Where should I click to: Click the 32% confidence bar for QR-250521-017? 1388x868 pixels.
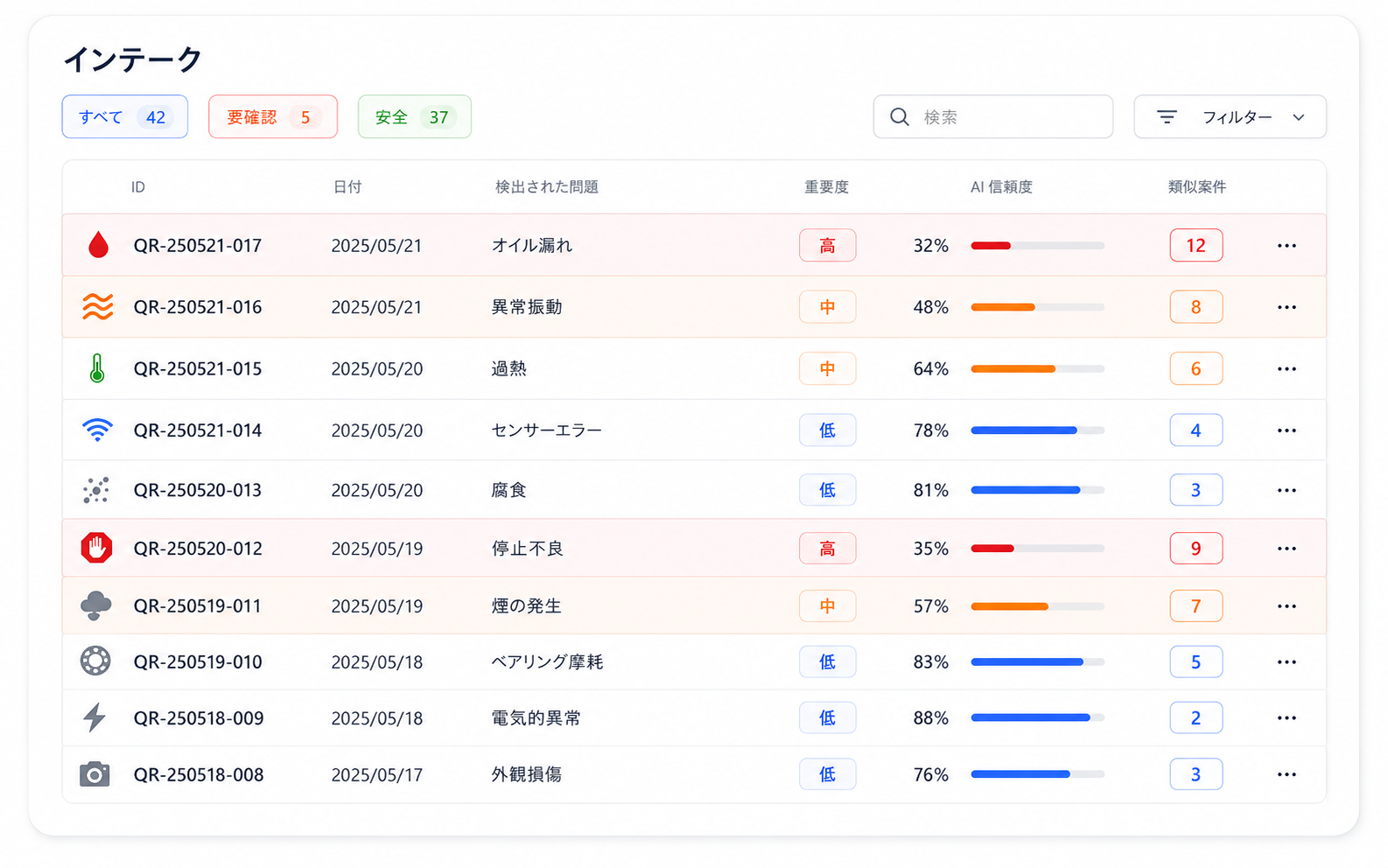pos(1037,246)
